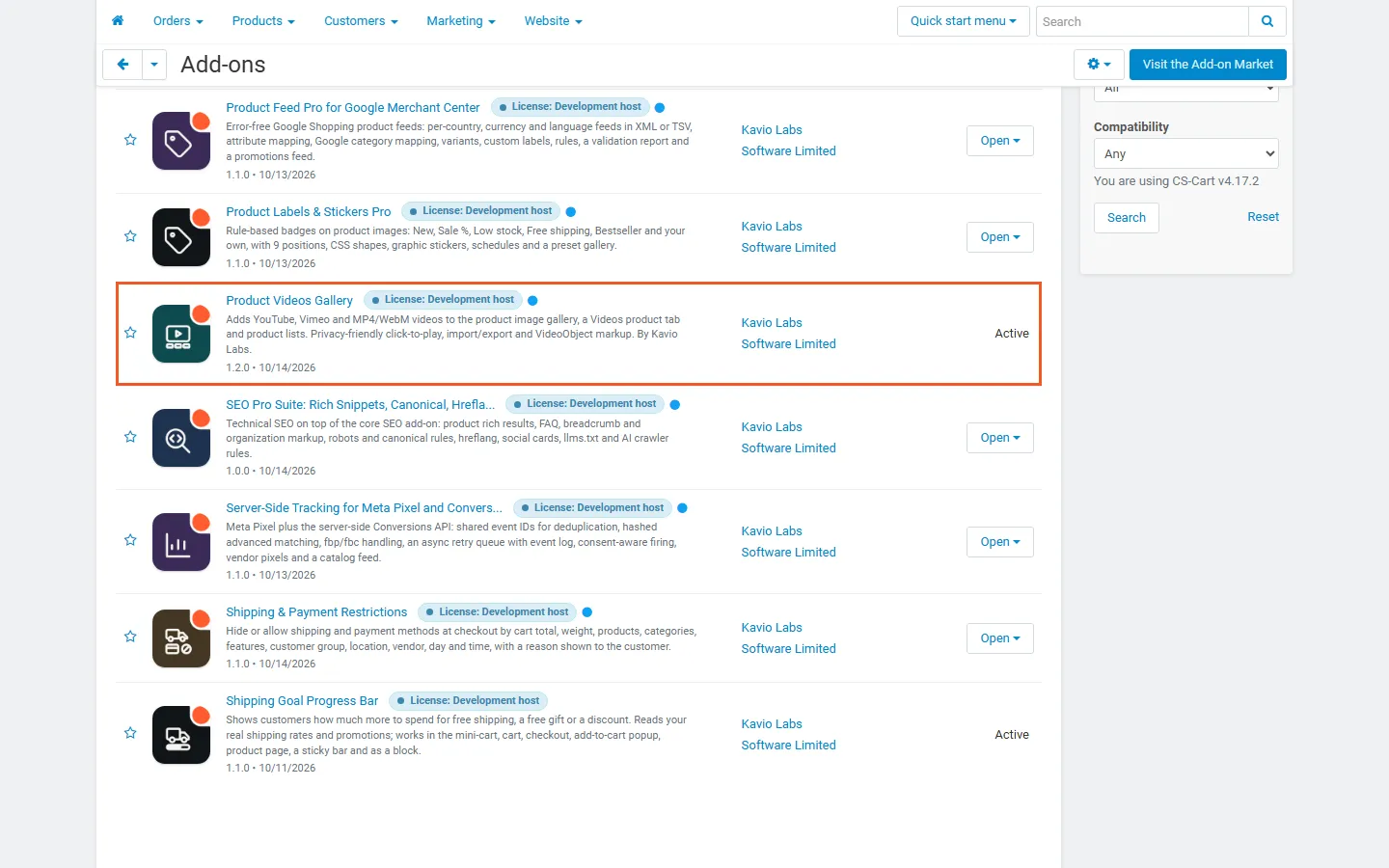Open the Website menu
Screen dimensions: 1389x868
tap(554, 21)
